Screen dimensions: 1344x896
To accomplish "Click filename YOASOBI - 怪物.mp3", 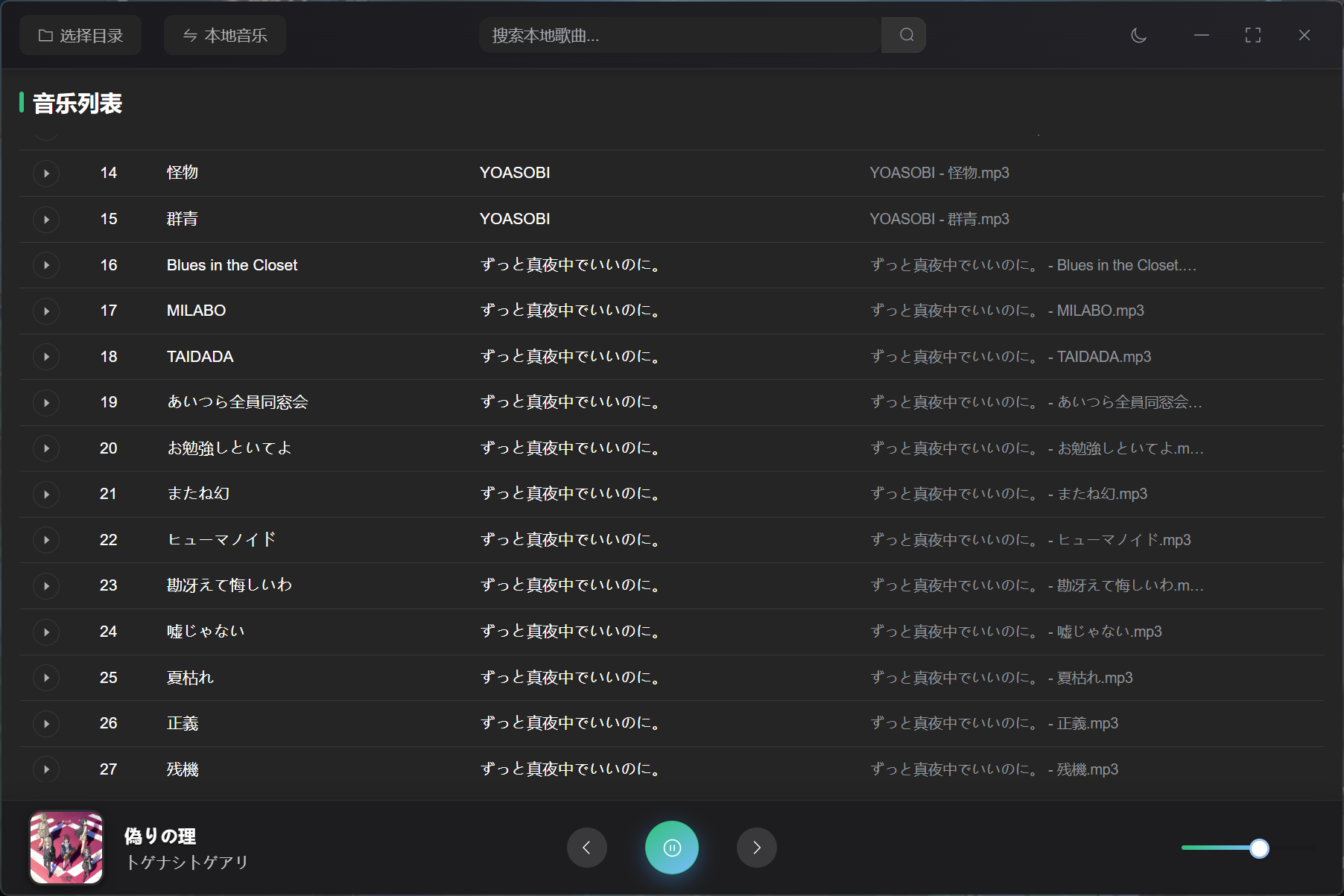I will [x=939, y=173].
